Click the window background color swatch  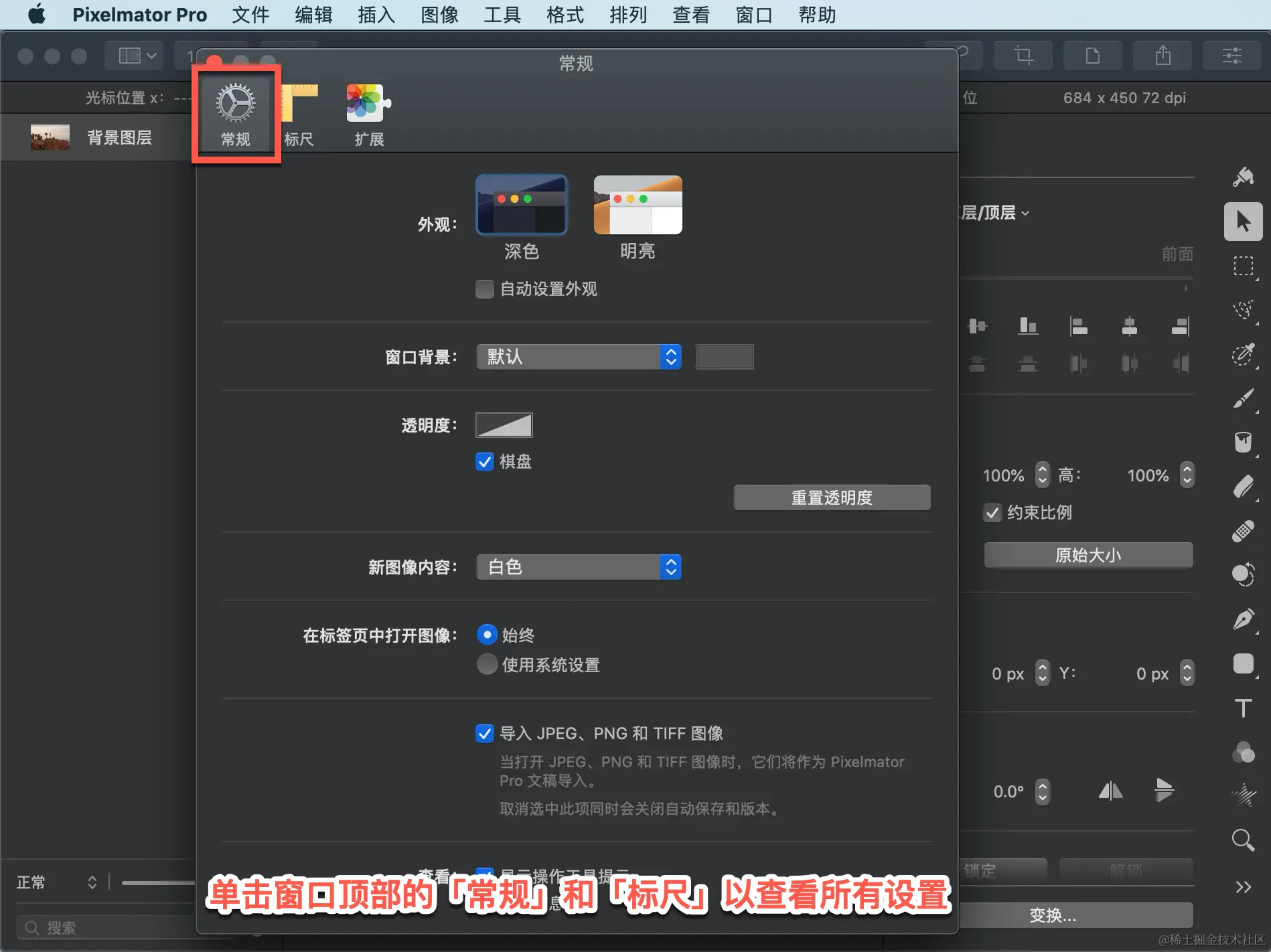725,357
